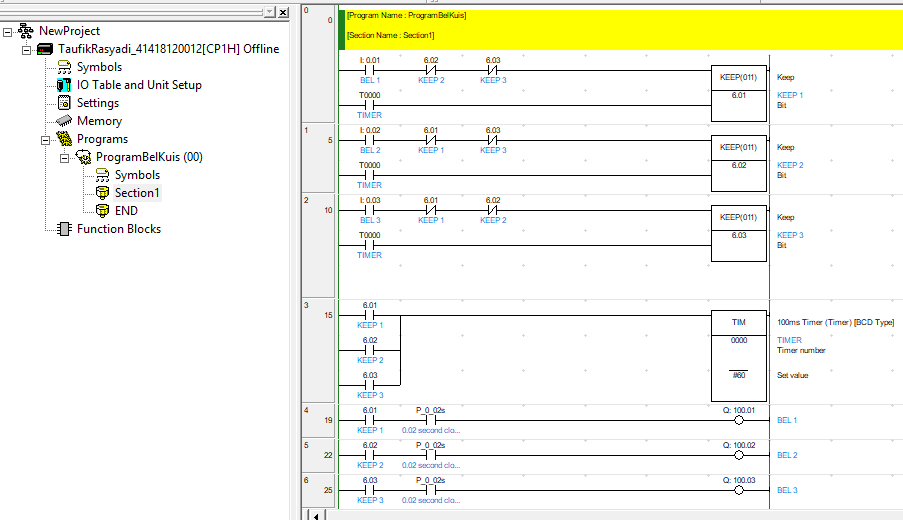Click rung 3 number margin
This screenshot has height=520, width=903.
click(319, 351)
